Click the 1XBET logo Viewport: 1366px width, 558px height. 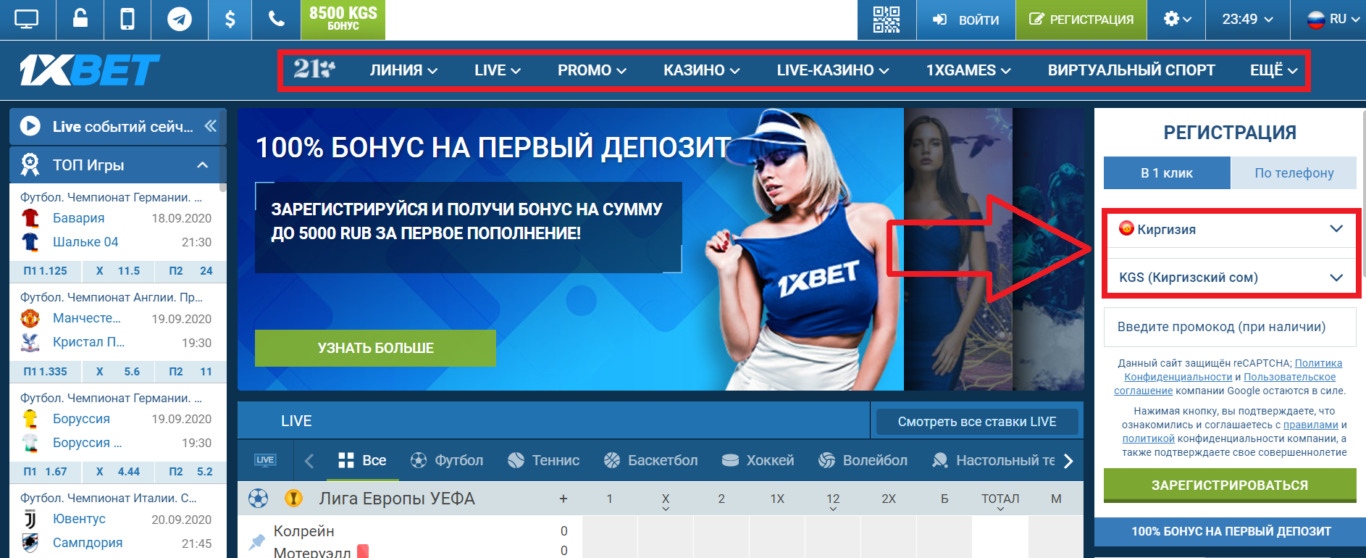tap(89, 70)
